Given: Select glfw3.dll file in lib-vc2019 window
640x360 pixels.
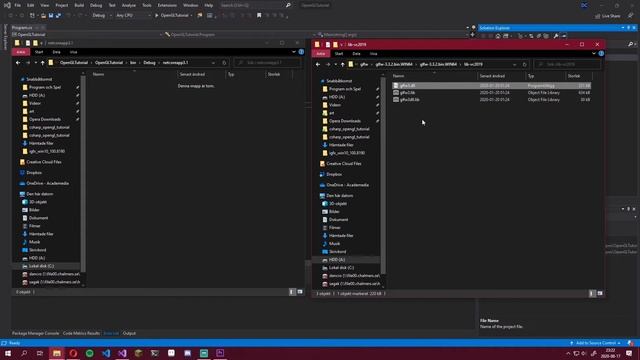Looking at the screenshot, I should [x=491, y=86].
